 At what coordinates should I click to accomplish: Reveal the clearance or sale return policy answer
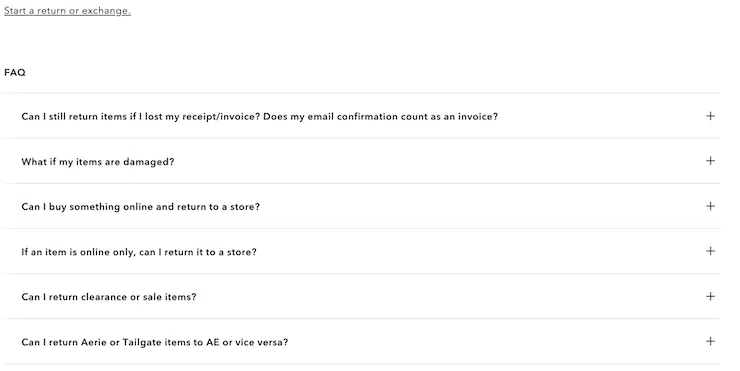tap(362, 296)
